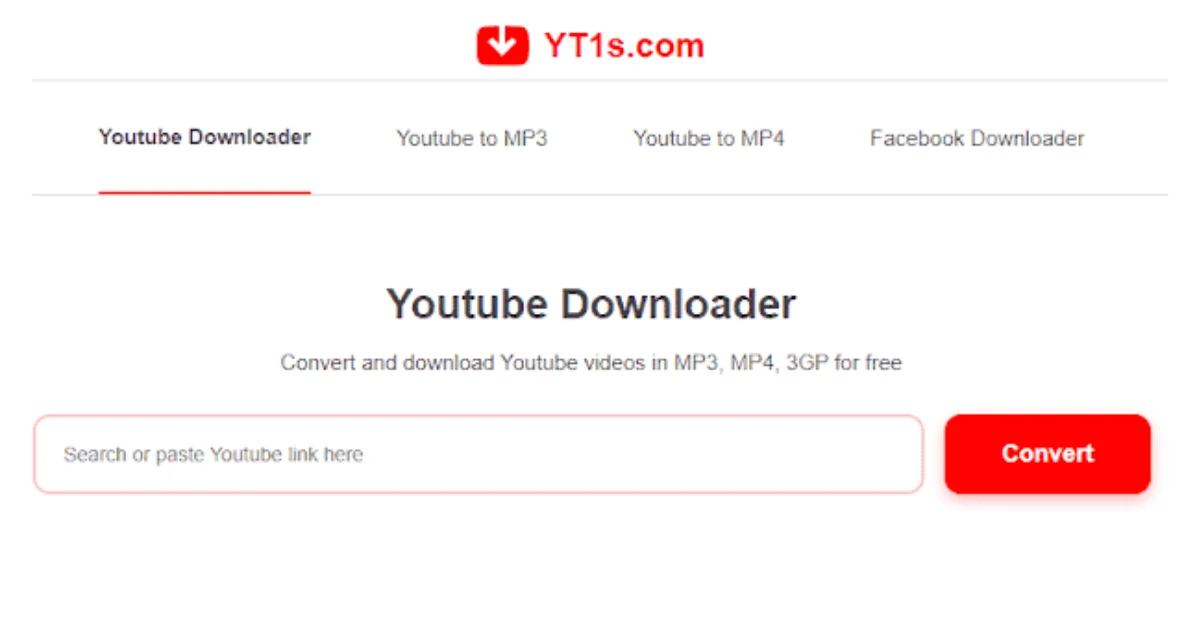1200x628 pixels.
Task: Switch to the Youtube Downloader tab
Action: [x=204, y=137]
